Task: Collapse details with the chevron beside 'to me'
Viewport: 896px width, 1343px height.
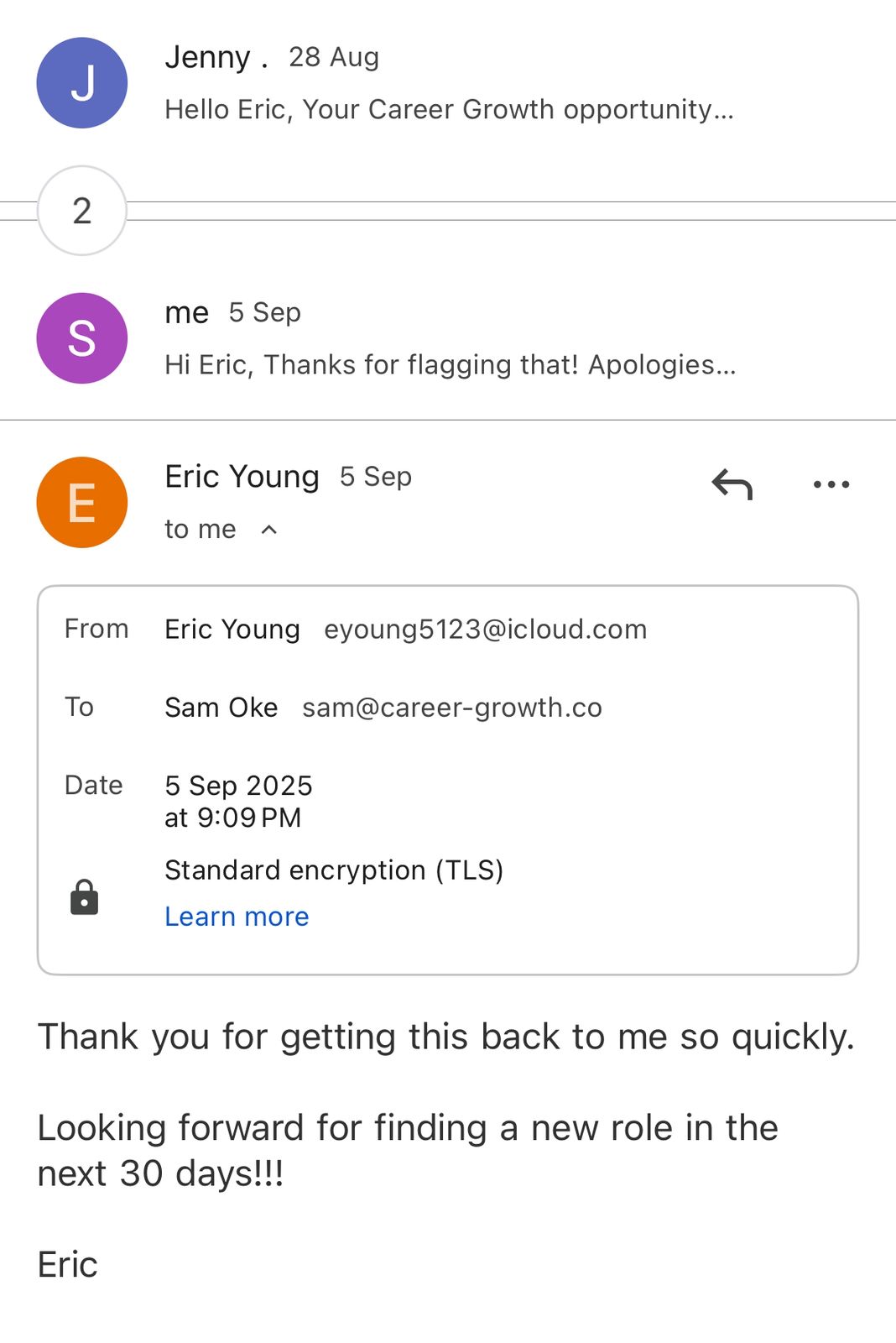Action: click(269, 530)
